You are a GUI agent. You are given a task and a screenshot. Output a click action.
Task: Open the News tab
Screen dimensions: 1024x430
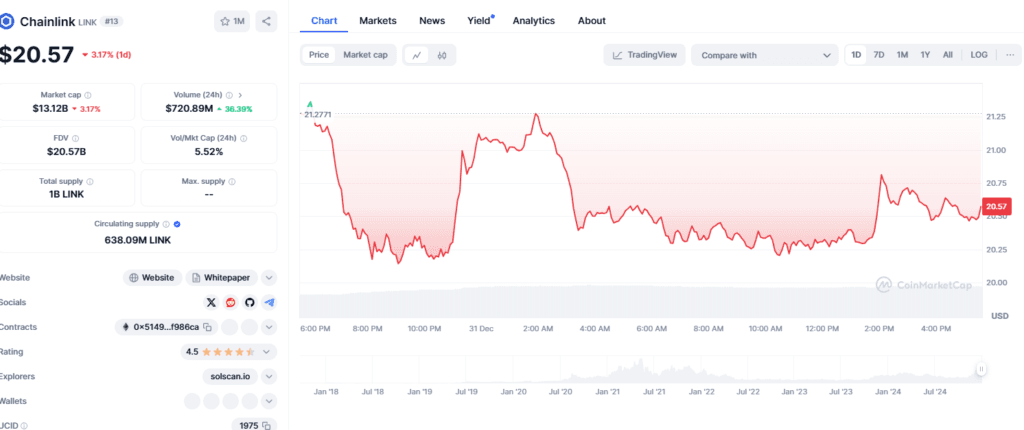pyautogui.click(x=432, y=20)
